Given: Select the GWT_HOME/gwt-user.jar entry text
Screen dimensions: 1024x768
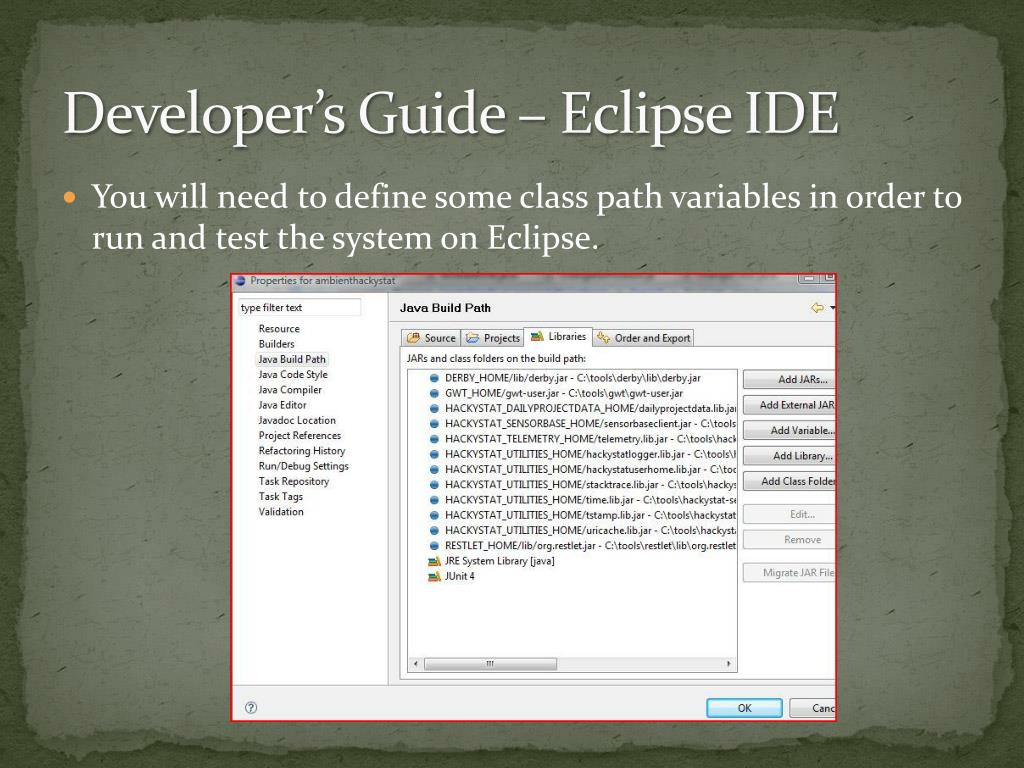Looking at the screenshot, I should click(564, 393).
